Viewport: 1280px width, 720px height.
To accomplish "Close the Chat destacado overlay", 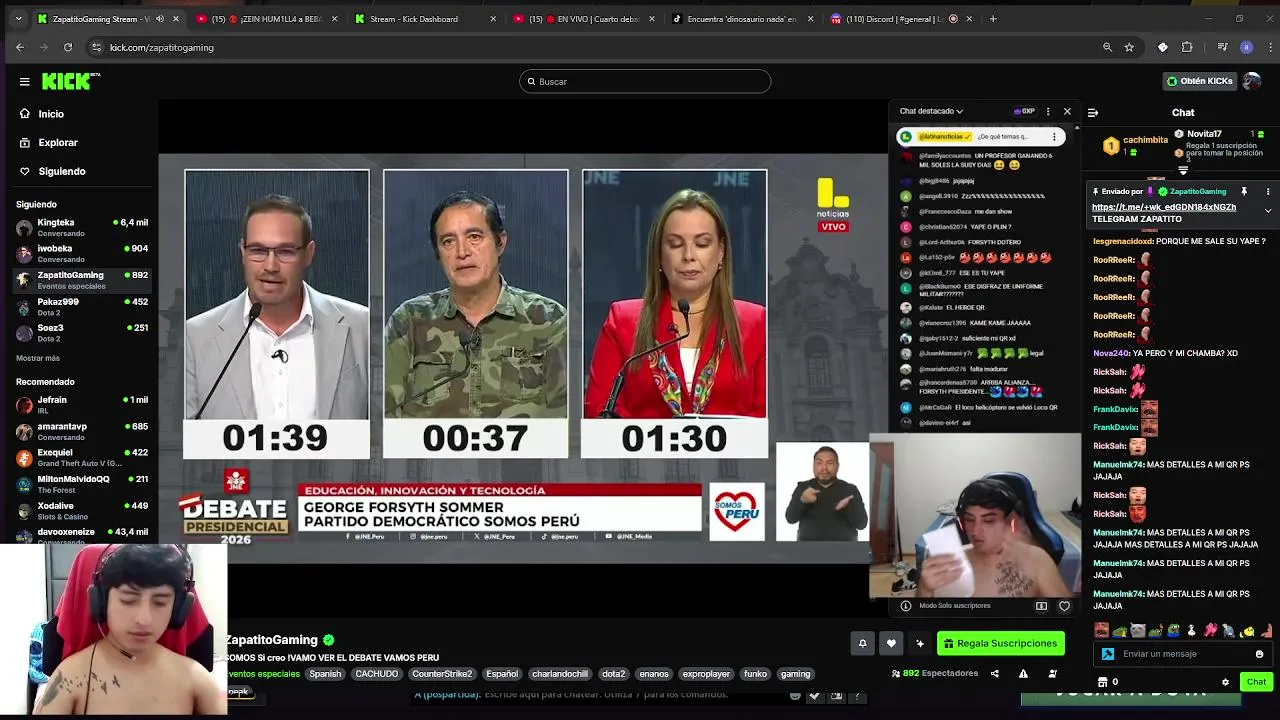I will 1067,111.
